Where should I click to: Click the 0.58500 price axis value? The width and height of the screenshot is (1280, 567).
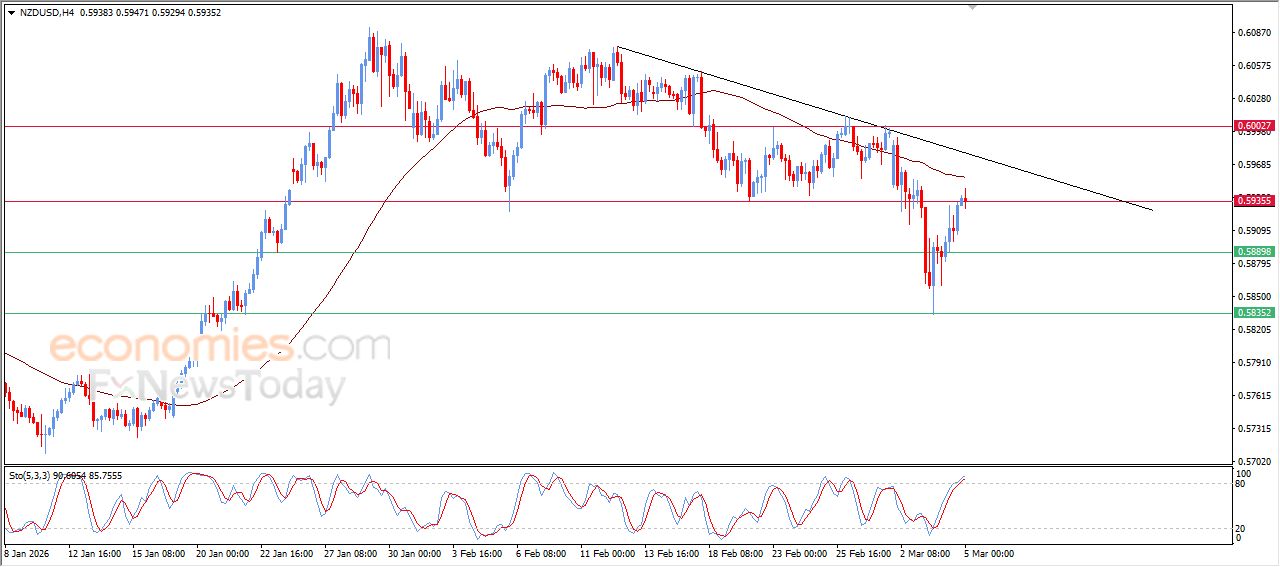point(1253,297)
